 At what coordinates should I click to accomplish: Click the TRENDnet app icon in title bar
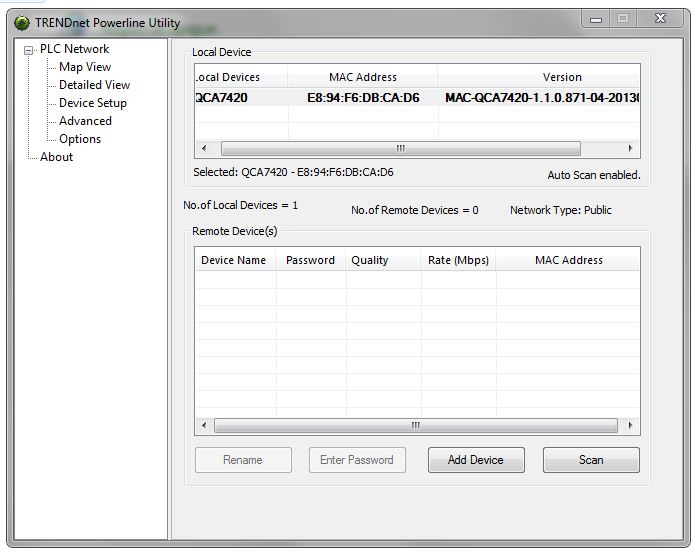22,23
